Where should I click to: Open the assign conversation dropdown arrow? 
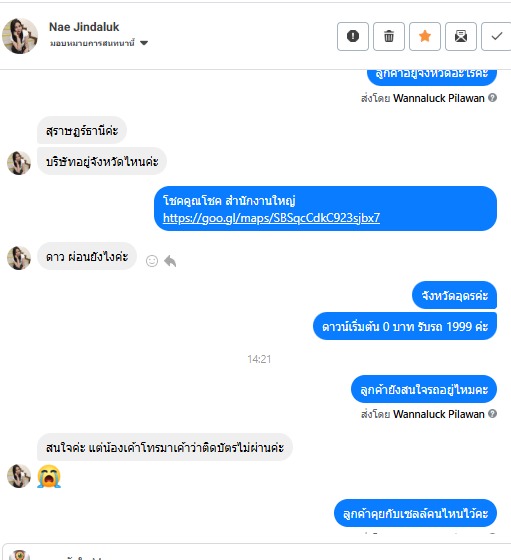(144, 43)
